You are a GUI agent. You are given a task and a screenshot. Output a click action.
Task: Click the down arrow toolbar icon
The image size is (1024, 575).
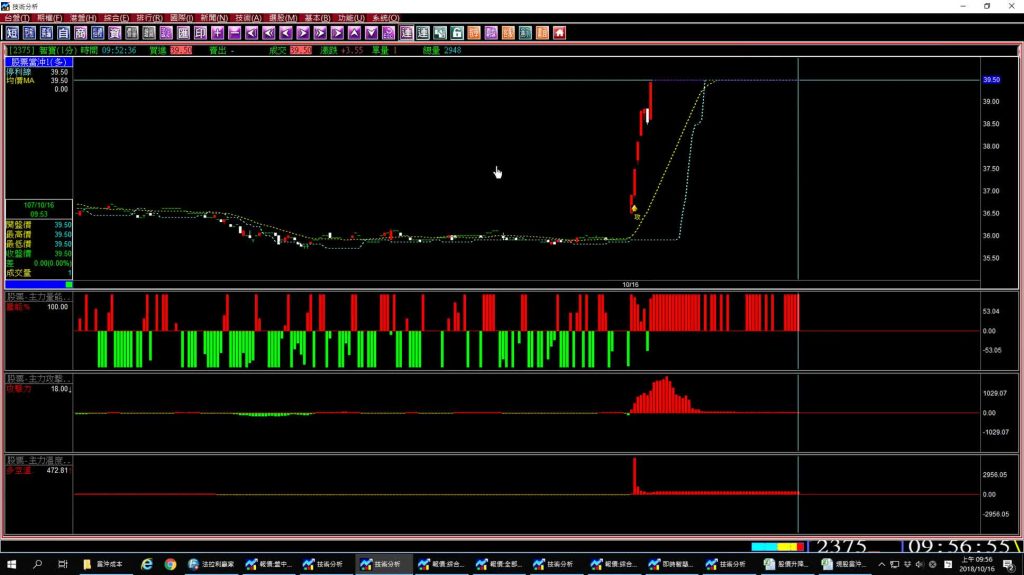pyautogui.click(x=371, y=33)
